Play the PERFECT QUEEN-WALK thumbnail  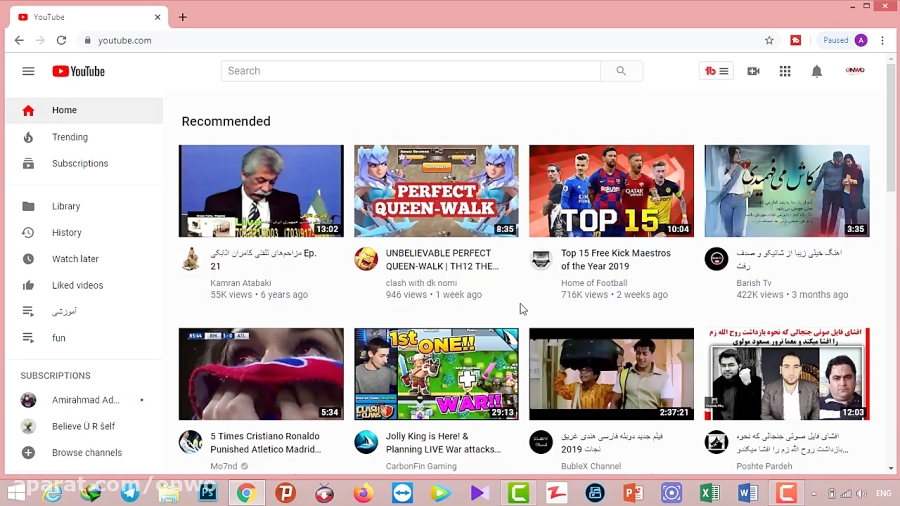436,191
